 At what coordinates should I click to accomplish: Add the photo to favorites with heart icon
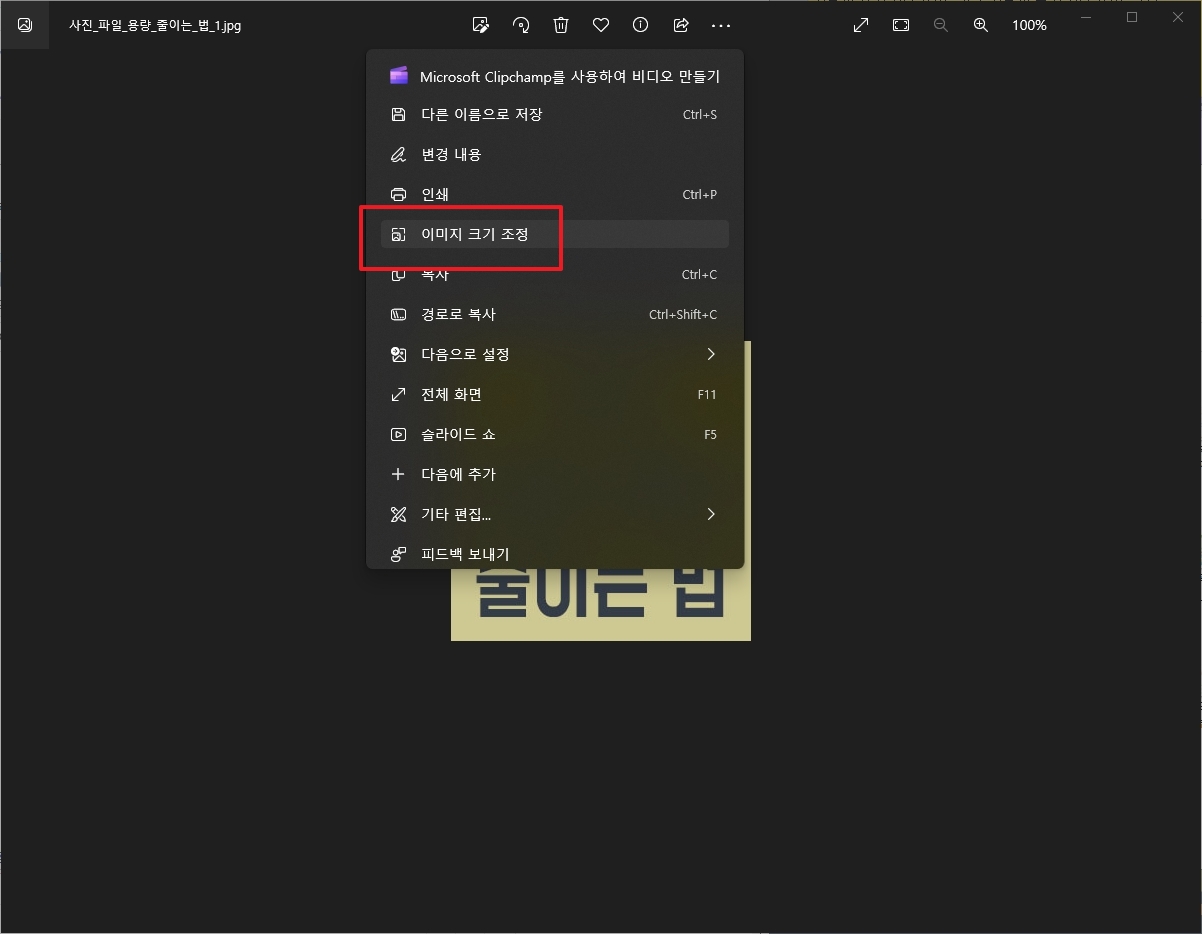(601, 25)
